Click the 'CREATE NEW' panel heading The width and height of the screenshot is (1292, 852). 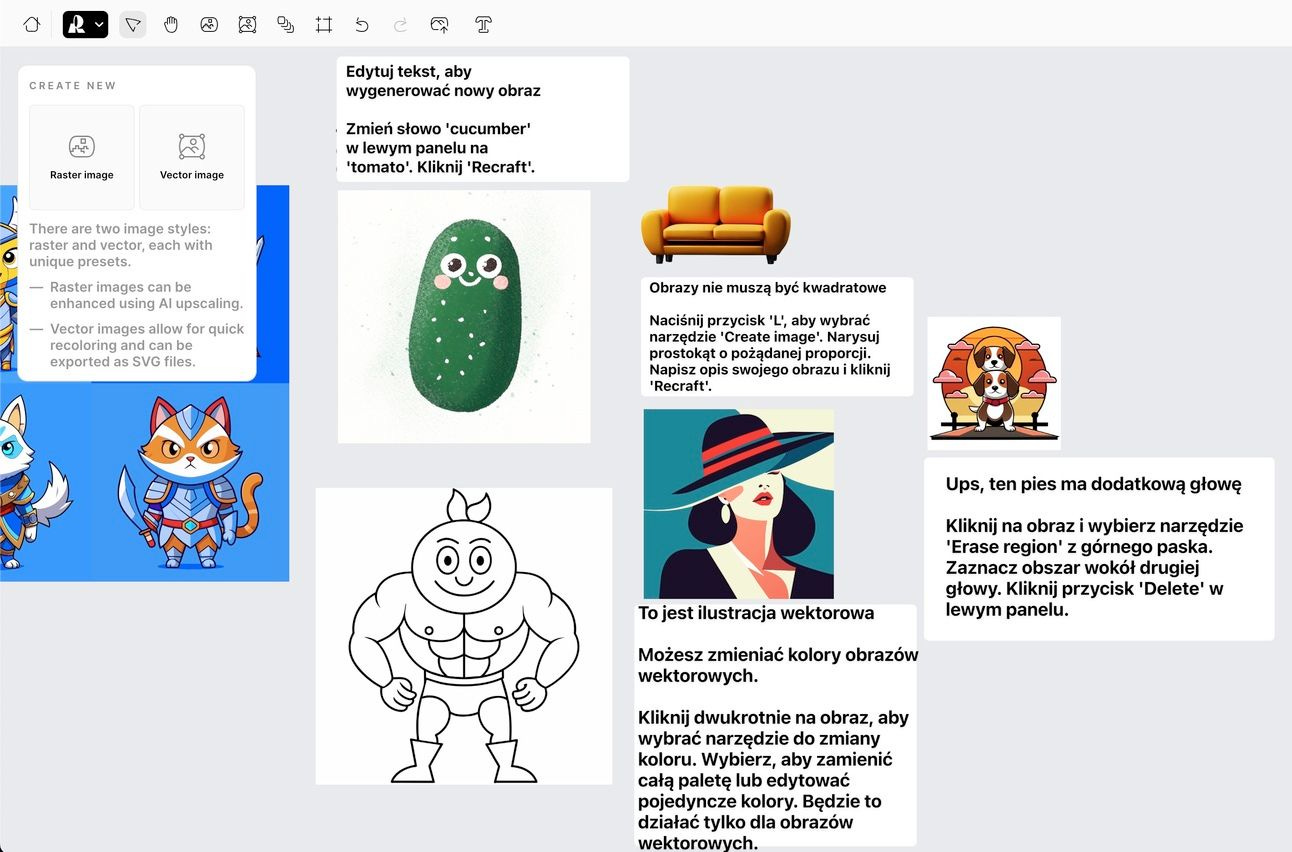click(73, 86)
